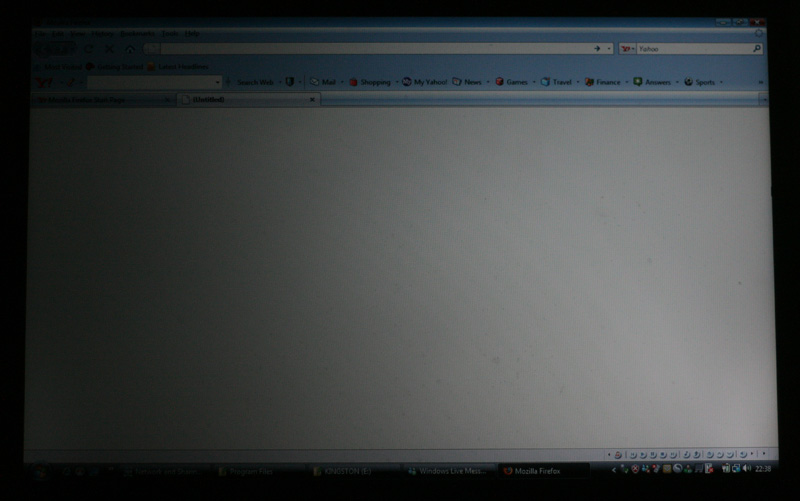
Task: Open Games toolbar button
Action: pos(512,82)
